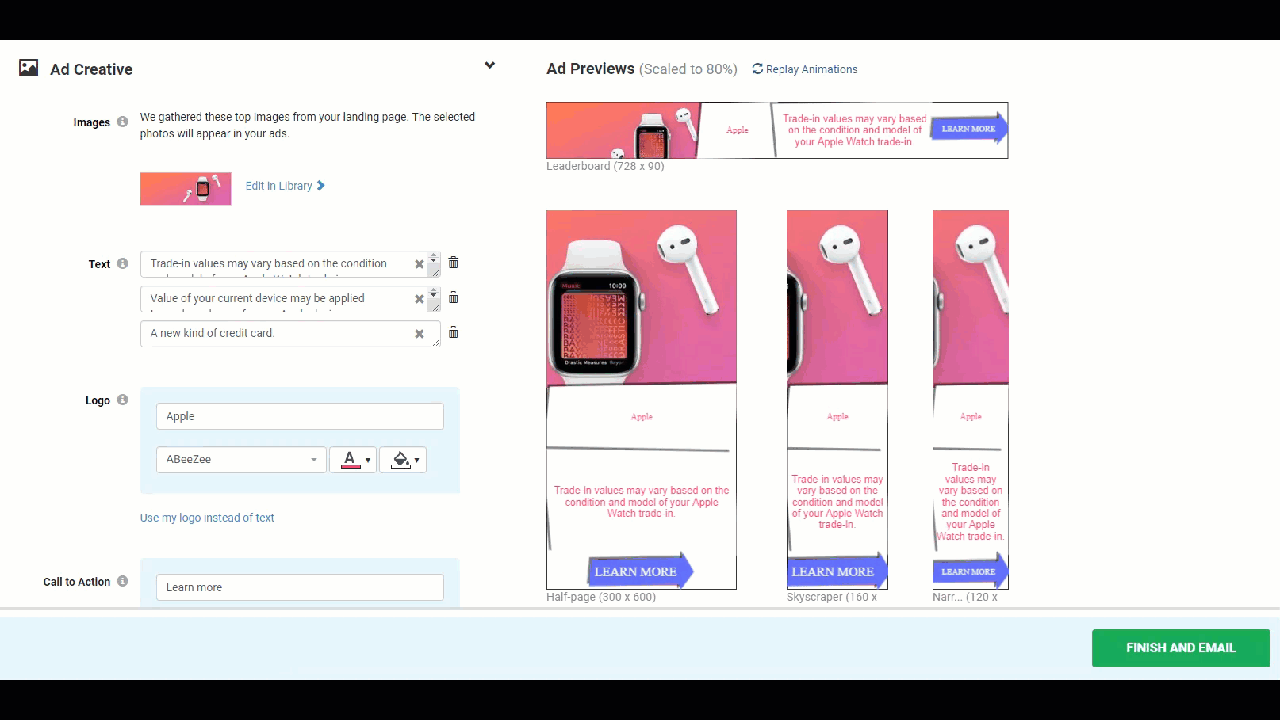Click 'Use my logo instead of text'
1280x720 pixels.
pyautogui.click(x=207, y=518)
